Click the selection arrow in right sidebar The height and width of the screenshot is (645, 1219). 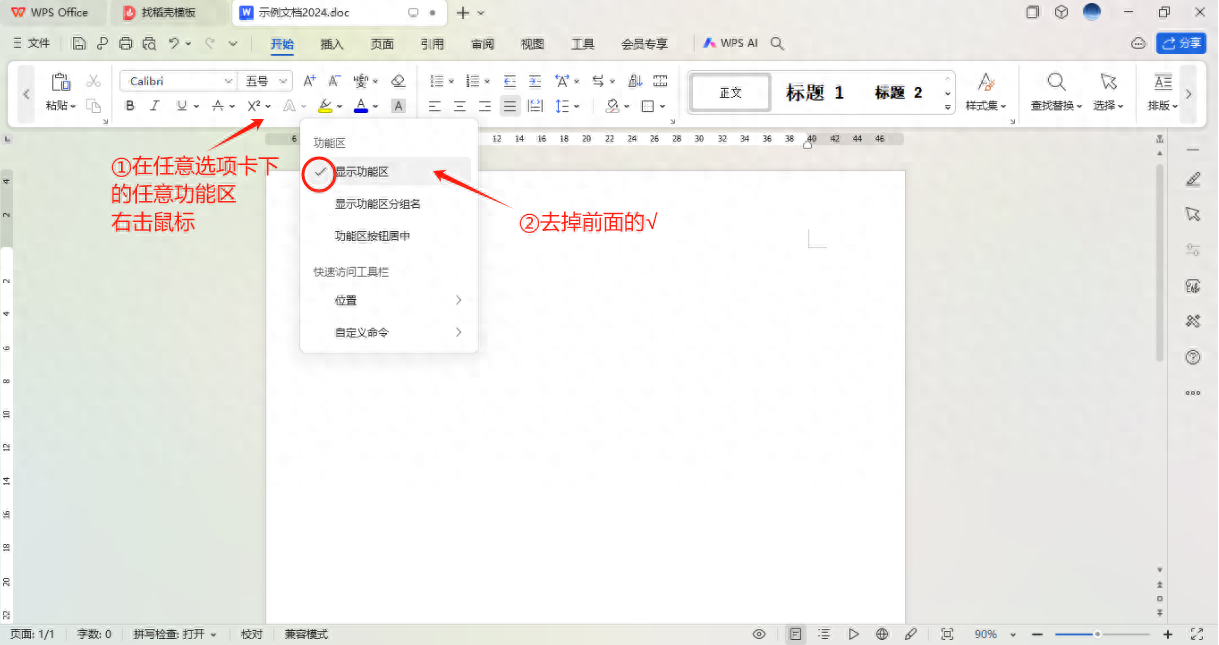[1192, 214]
